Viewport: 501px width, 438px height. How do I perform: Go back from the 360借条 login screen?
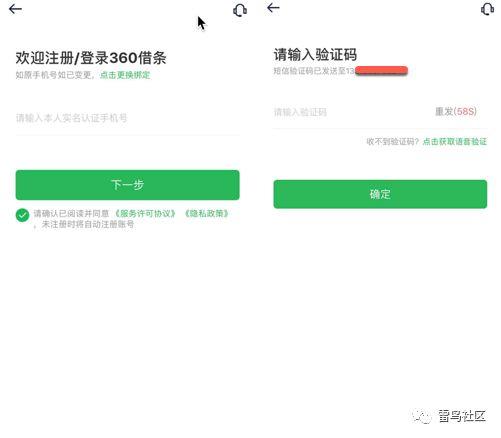(x=15, y=9)
